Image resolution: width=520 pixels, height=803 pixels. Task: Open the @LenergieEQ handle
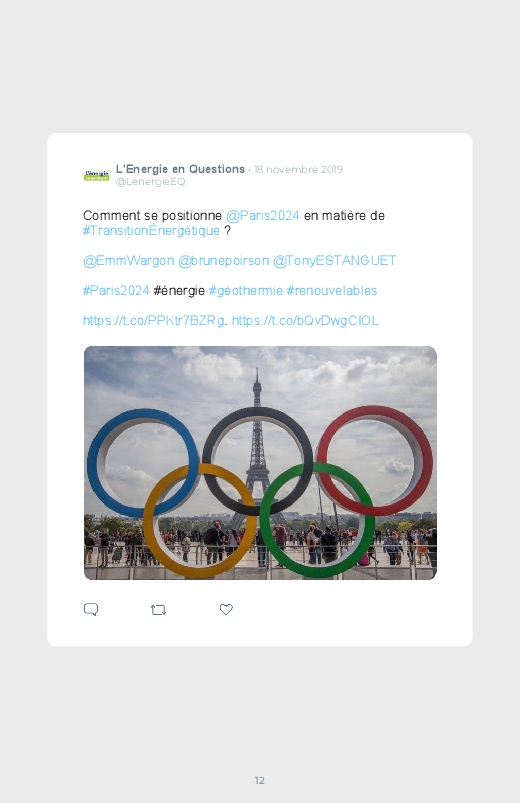(x=151, y=182)
